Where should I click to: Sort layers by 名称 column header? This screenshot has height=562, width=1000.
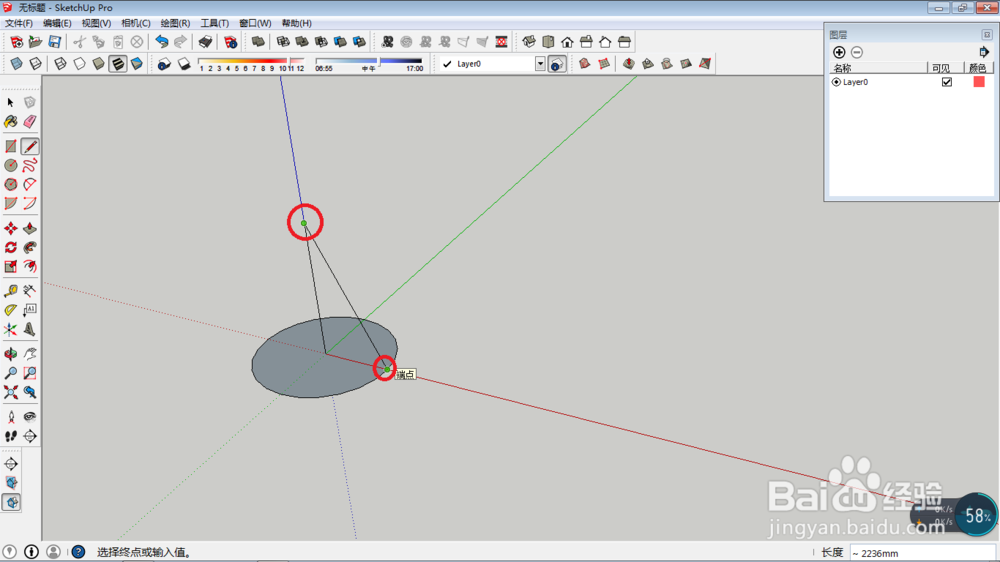(x=878, y=68)
